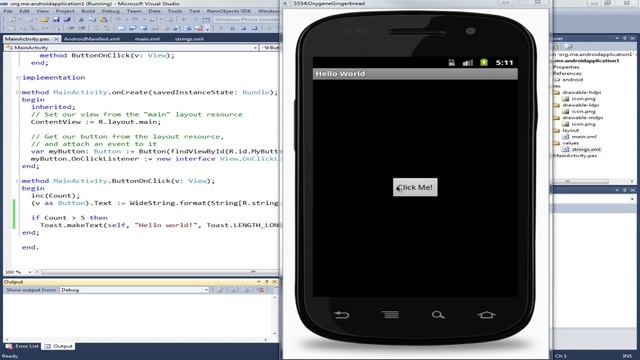Open the Windows Phone Emulator target dropdown
640x360 pixels.
pyautogui.click(x=246, y=20)
